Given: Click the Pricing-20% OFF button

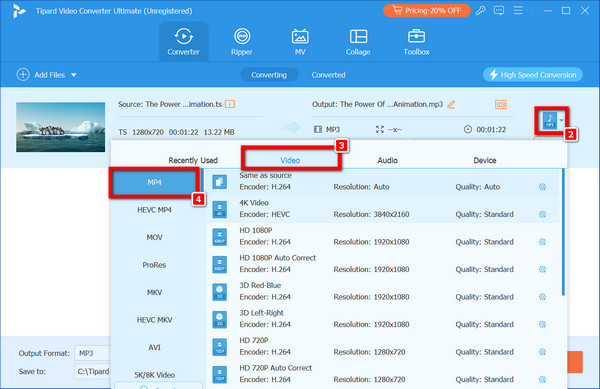Looking at the screenshot, I should tap(427, 10).
